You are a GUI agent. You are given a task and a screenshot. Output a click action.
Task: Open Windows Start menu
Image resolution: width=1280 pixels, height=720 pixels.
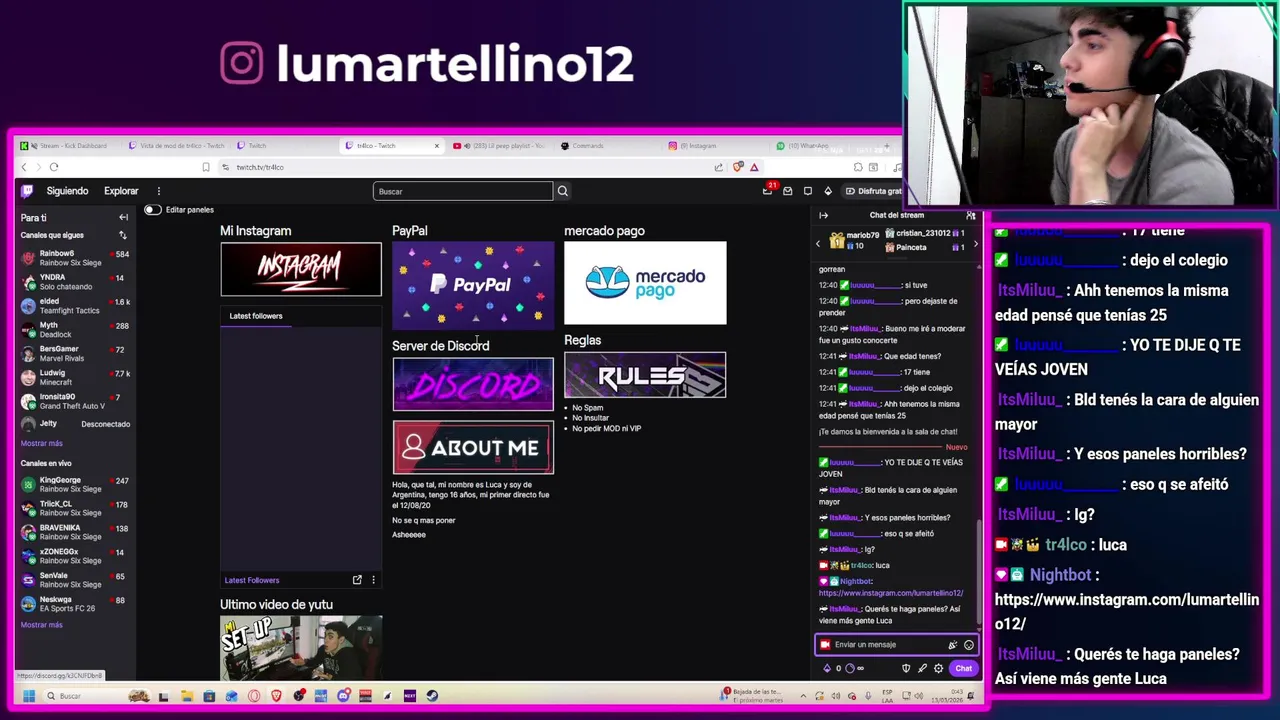pyautogui.click(x=28, y=696)
